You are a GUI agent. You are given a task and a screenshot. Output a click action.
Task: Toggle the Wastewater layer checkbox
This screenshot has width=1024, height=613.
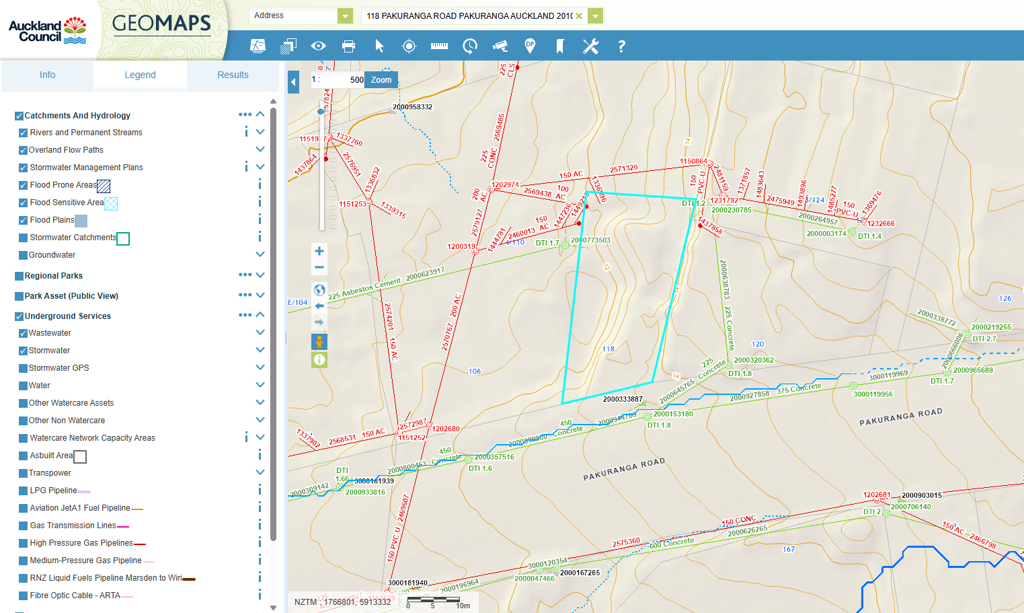coord(23,333)
